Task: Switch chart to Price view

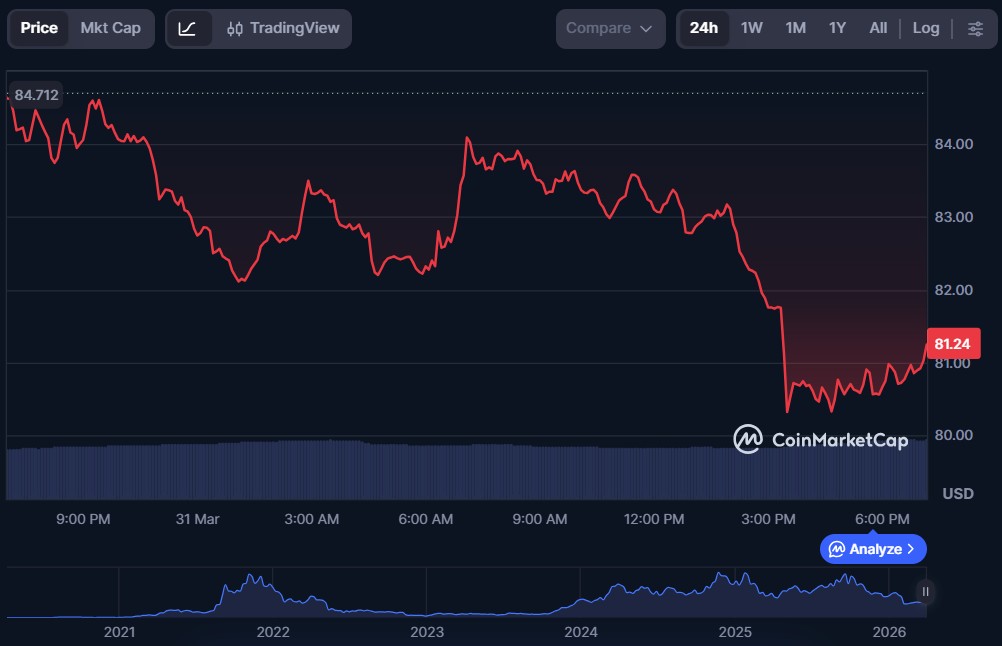Action: pyautogui.click(x=39, y=29)
